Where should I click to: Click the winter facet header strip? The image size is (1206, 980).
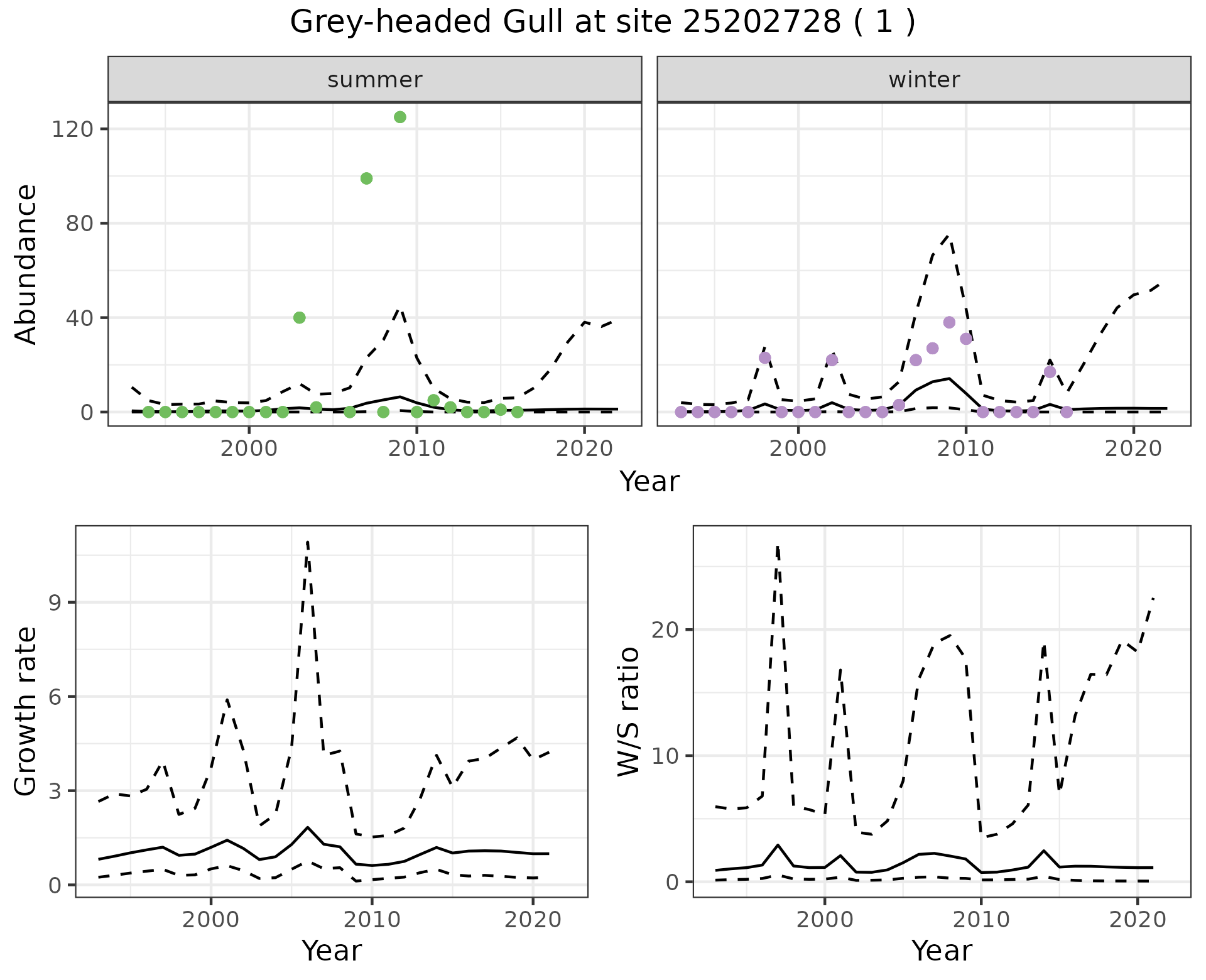click(x=923, y=80)
